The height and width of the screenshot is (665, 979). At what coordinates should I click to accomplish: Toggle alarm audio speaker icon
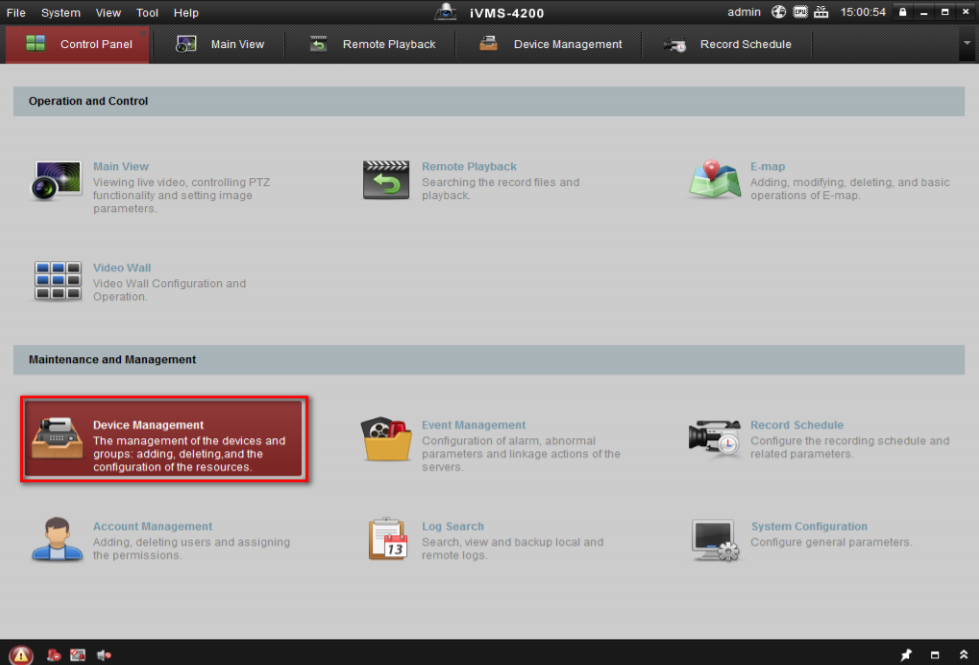pos(104,655)
